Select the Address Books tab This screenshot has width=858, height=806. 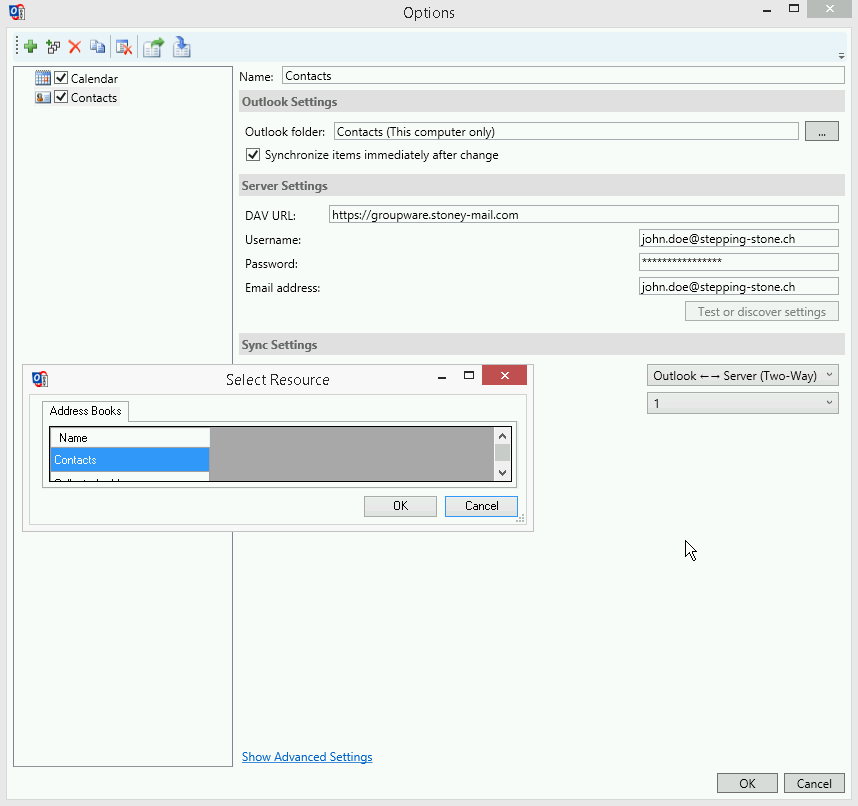pos(86,411)
